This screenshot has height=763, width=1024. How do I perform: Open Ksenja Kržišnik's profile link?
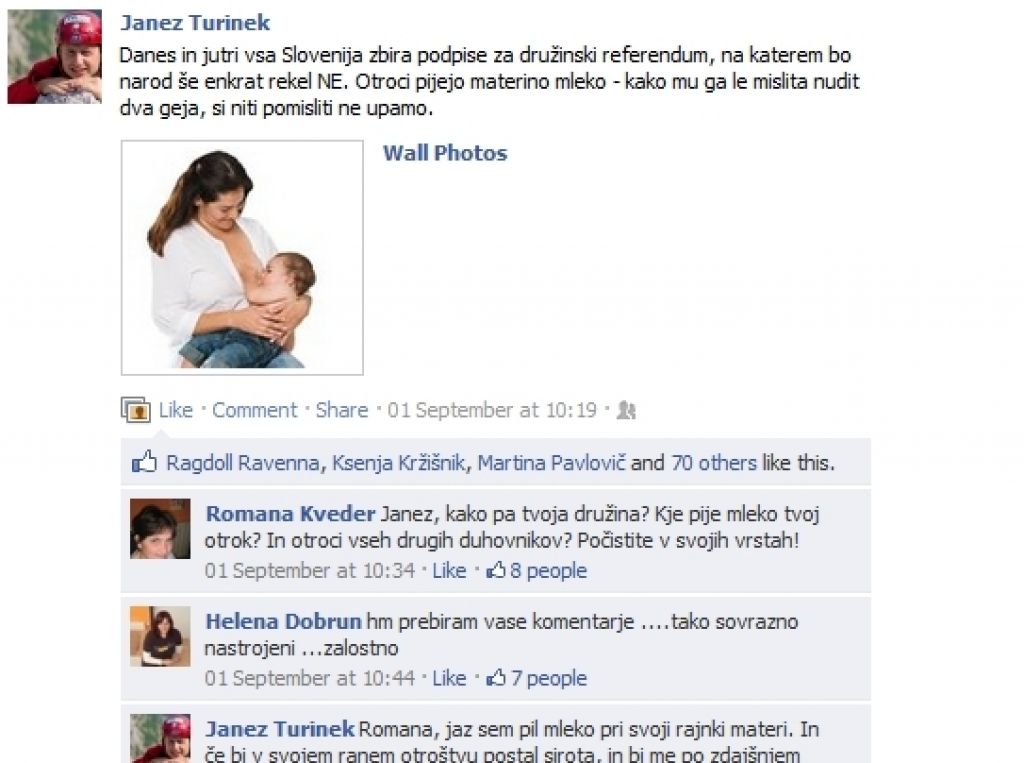coord(398,463)
